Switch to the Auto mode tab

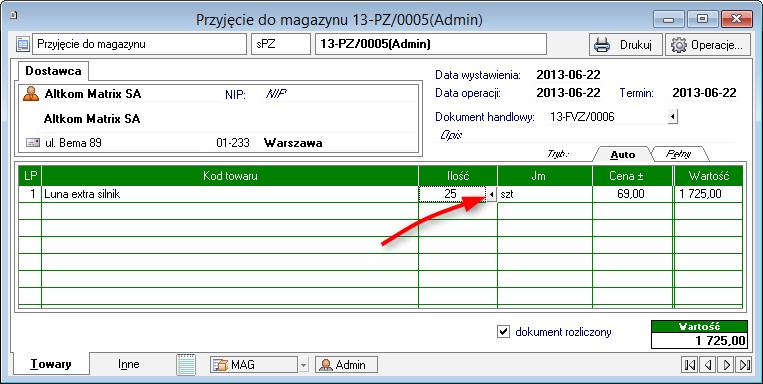622,154
